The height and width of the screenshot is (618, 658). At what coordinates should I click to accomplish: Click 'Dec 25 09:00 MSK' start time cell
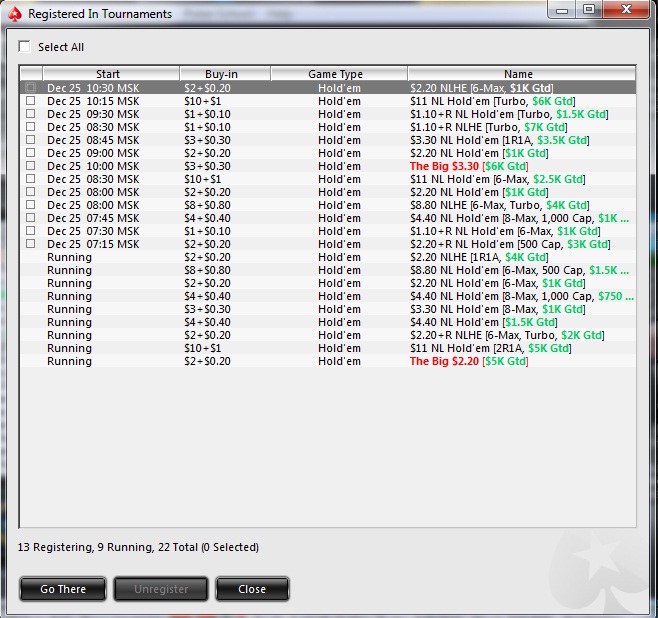93,153
